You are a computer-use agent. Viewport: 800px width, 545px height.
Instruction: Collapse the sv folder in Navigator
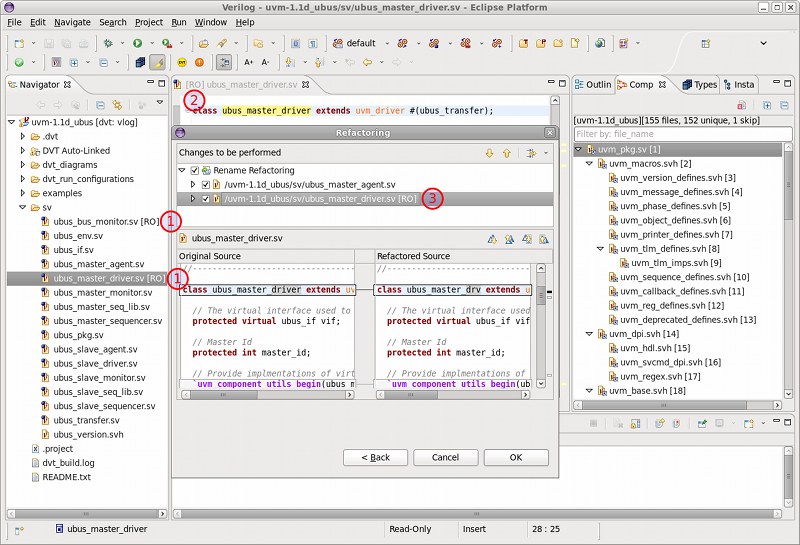23,207
